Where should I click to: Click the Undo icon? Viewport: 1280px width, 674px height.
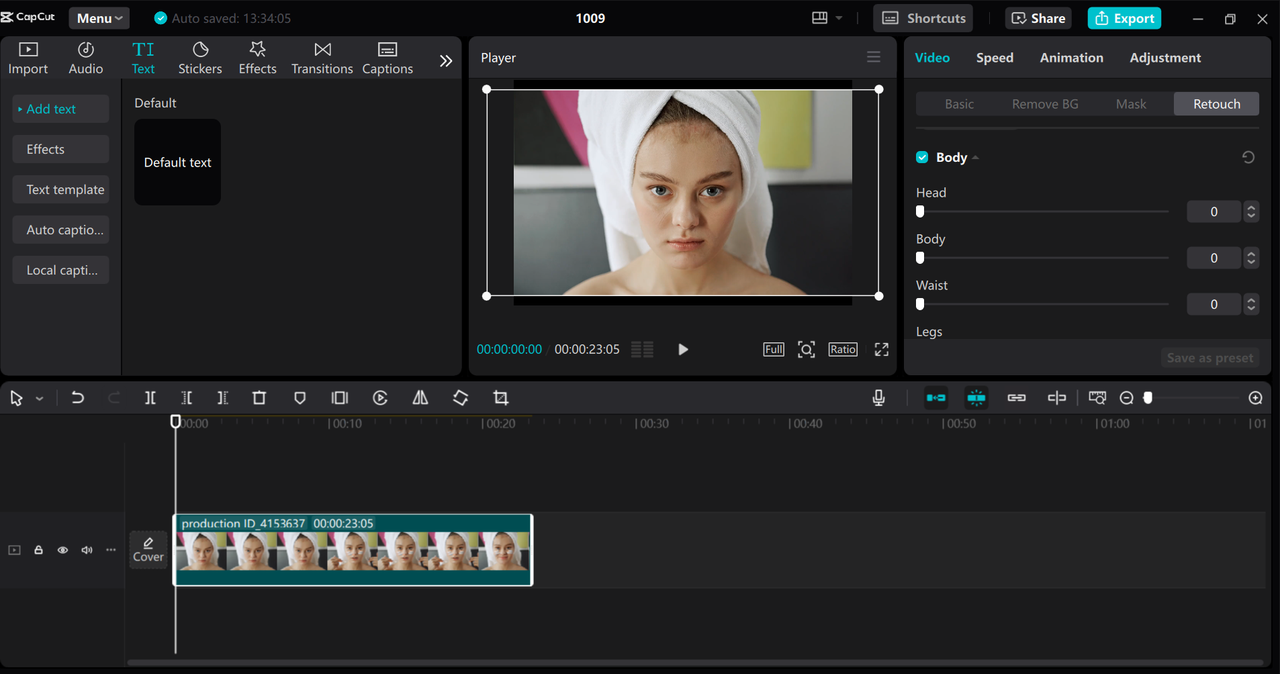pyautogui.click(x=77, y=398)
